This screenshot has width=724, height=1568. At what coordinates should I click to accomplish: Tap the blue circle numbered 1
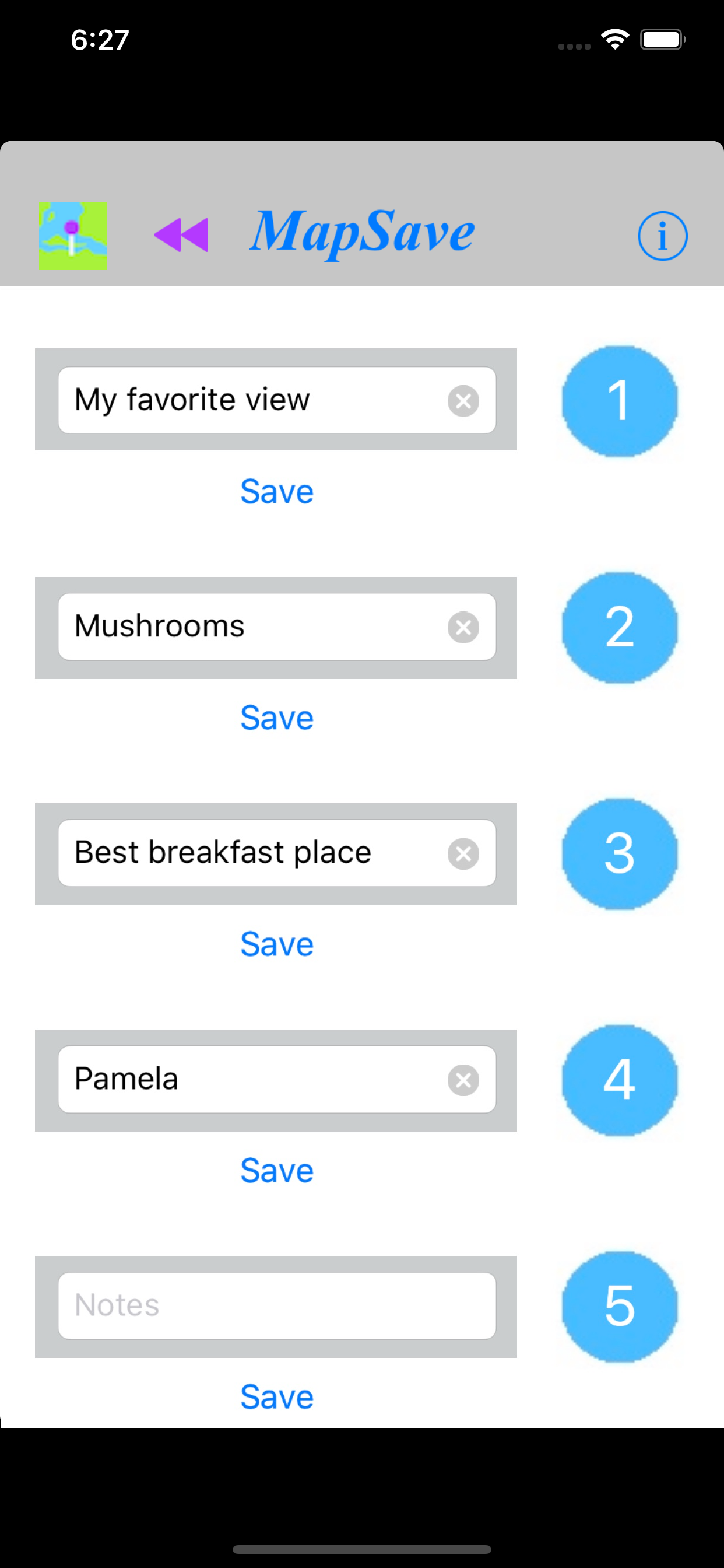pyautogui.click(x=619, y=401)
